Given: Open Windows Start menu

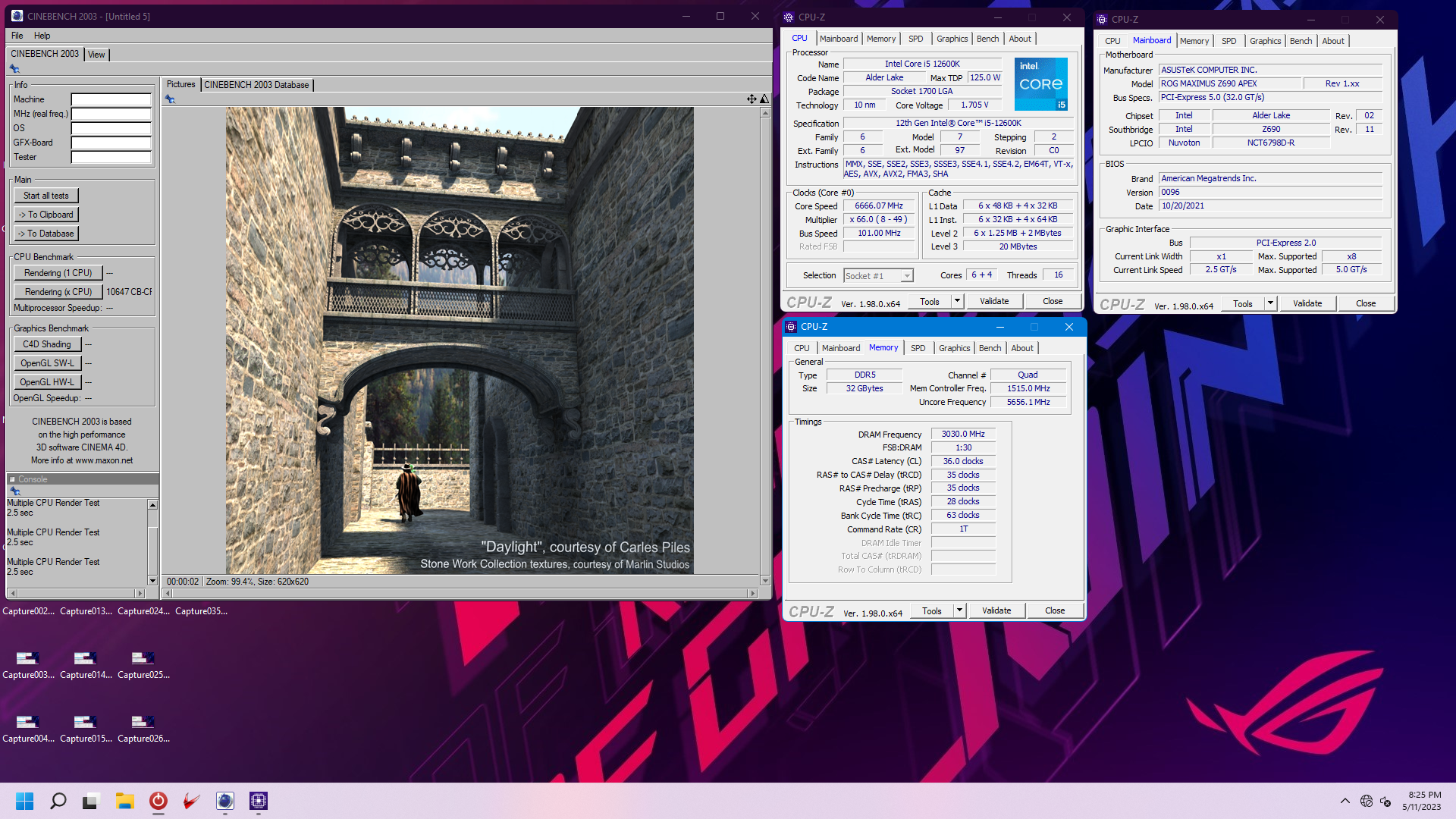Looking at the screenshot, I should [24, 801].
